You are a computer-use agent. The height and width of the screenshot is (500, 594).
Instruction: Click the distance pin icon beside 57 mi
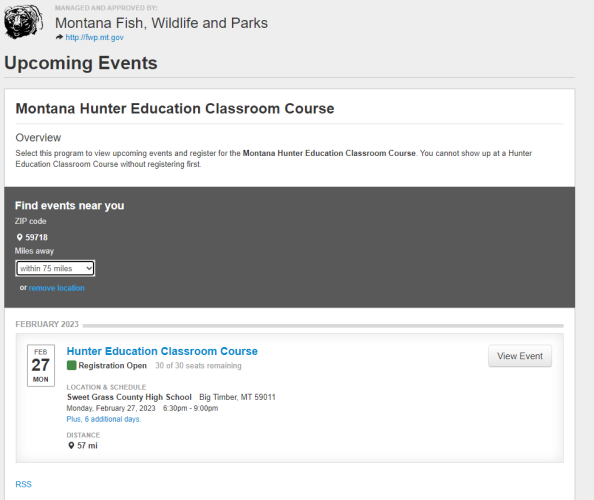[71, 445]
